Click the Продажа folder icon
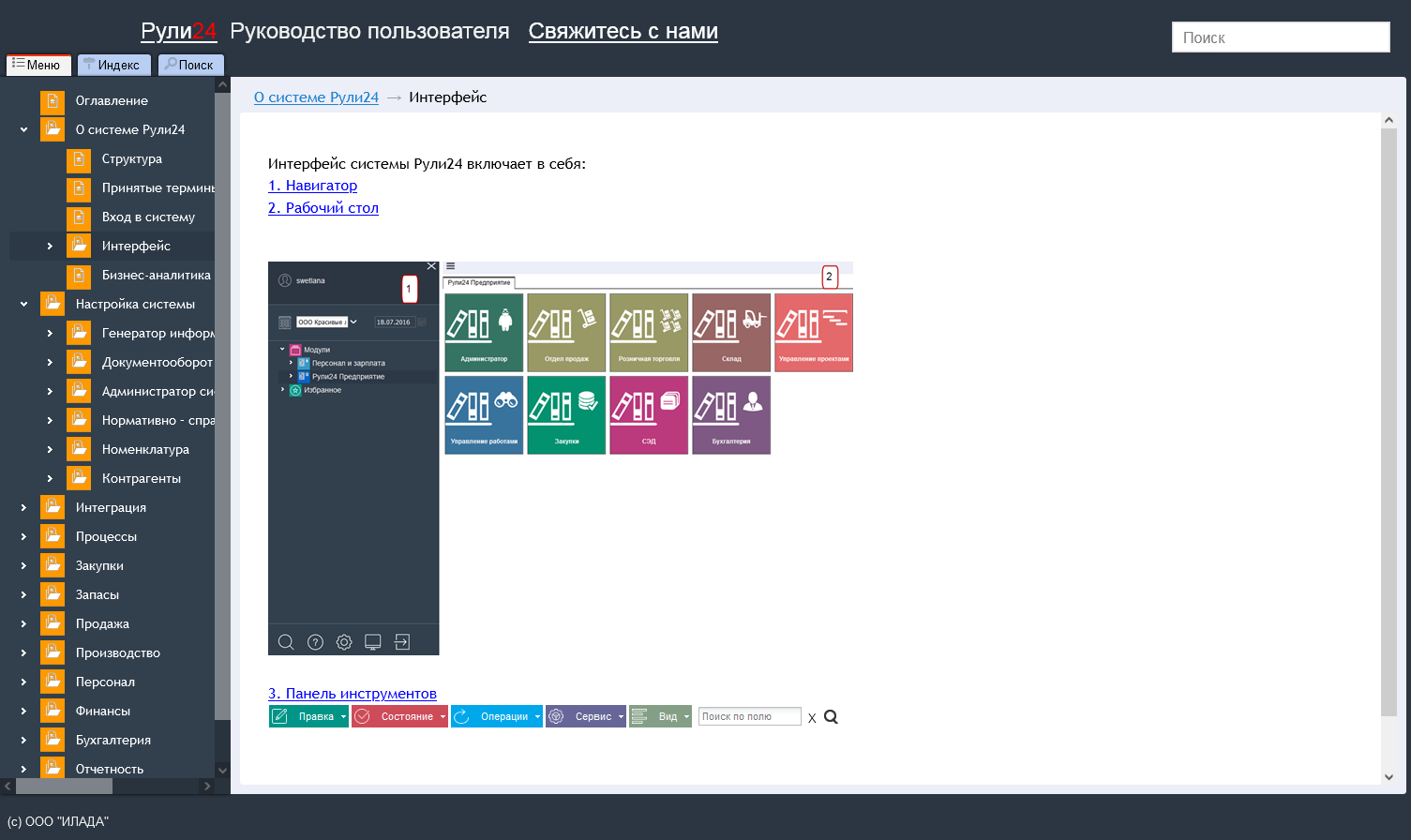This screenshot has height=840, width=1411. pos(53,623)
